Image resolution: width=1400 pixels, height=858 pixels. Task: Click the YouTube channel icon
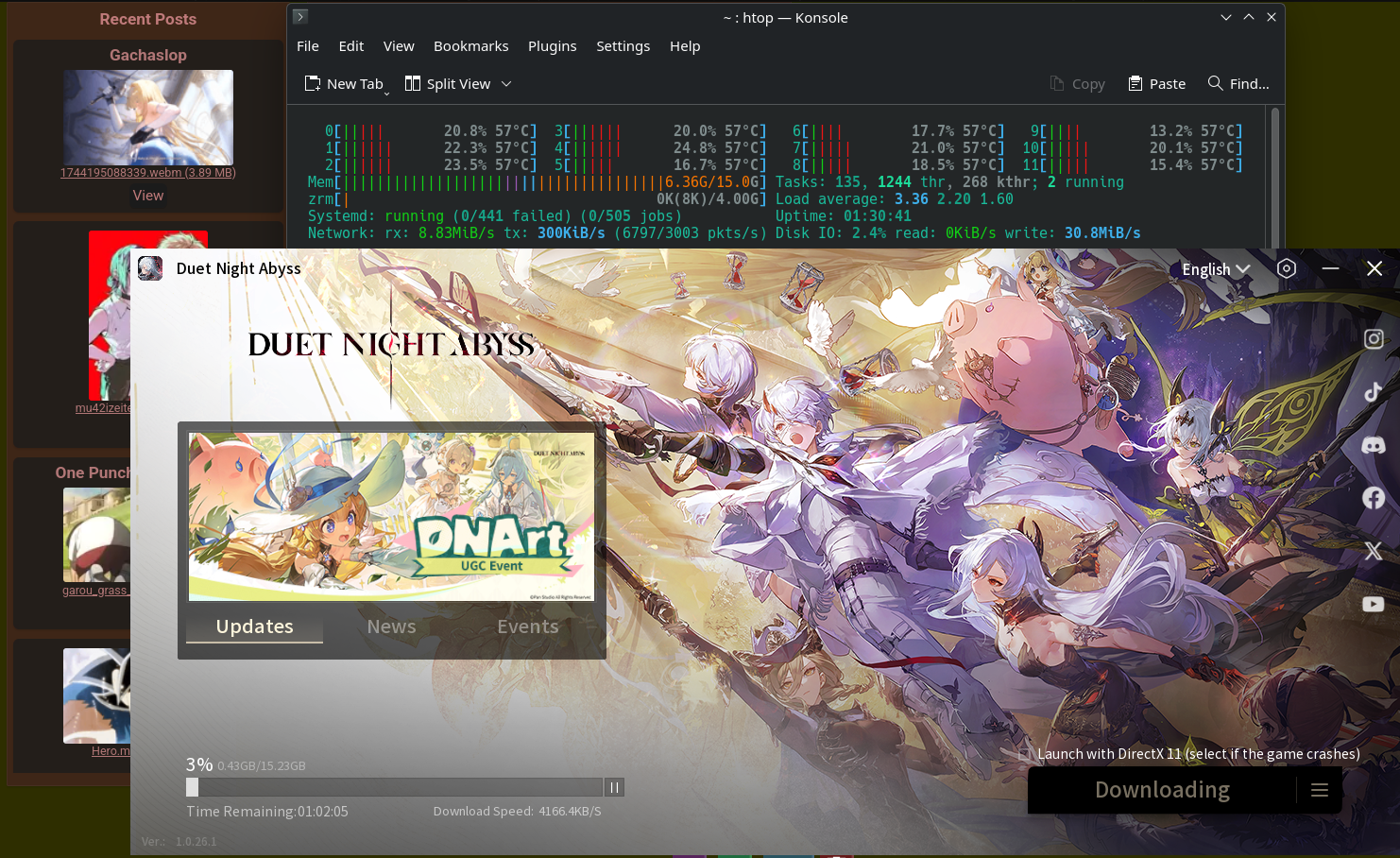point(1374,604)
